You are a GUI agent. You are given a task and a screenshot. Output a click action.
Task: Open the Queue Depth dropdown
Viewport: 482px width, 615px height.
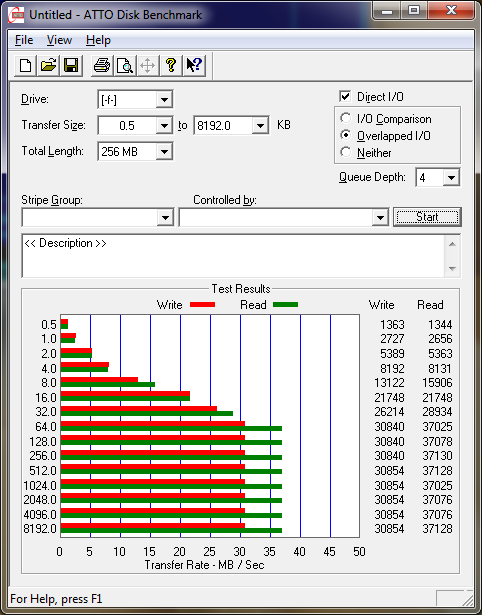tap(451, 178)
